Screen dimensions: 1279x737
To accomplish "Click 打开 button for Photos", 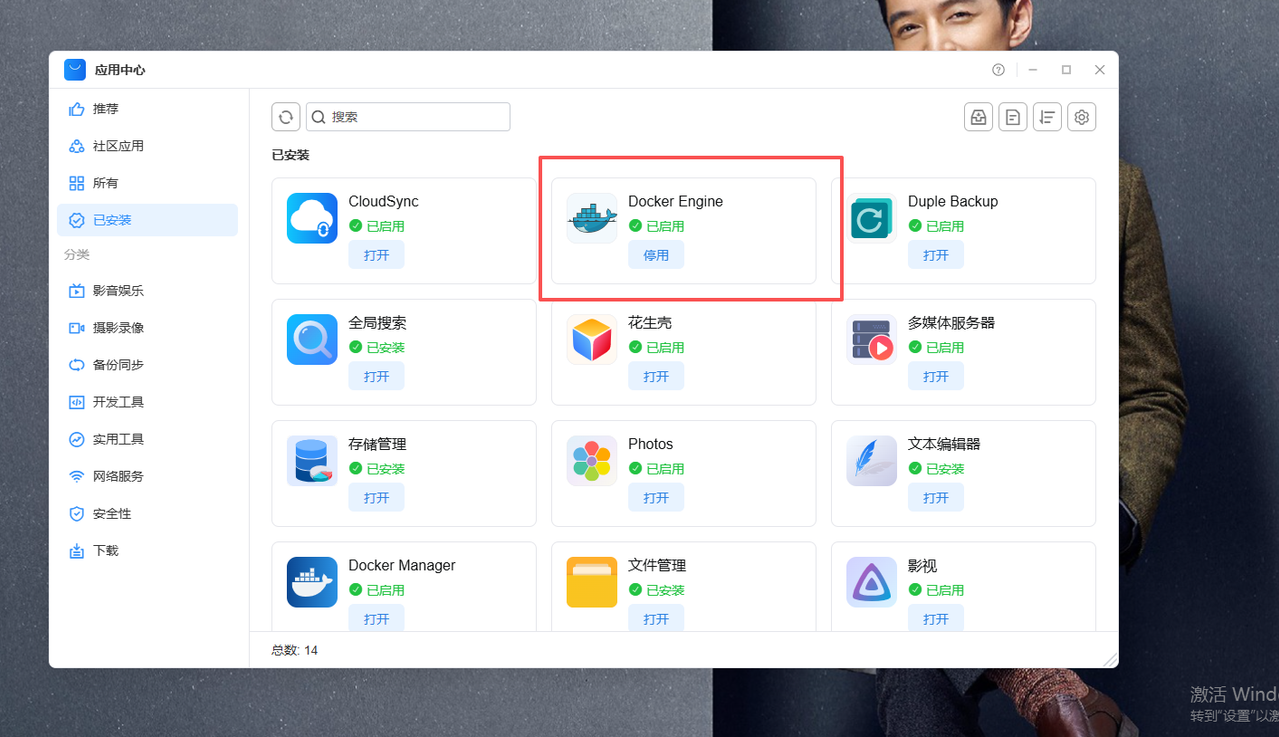I will [656, 497].
